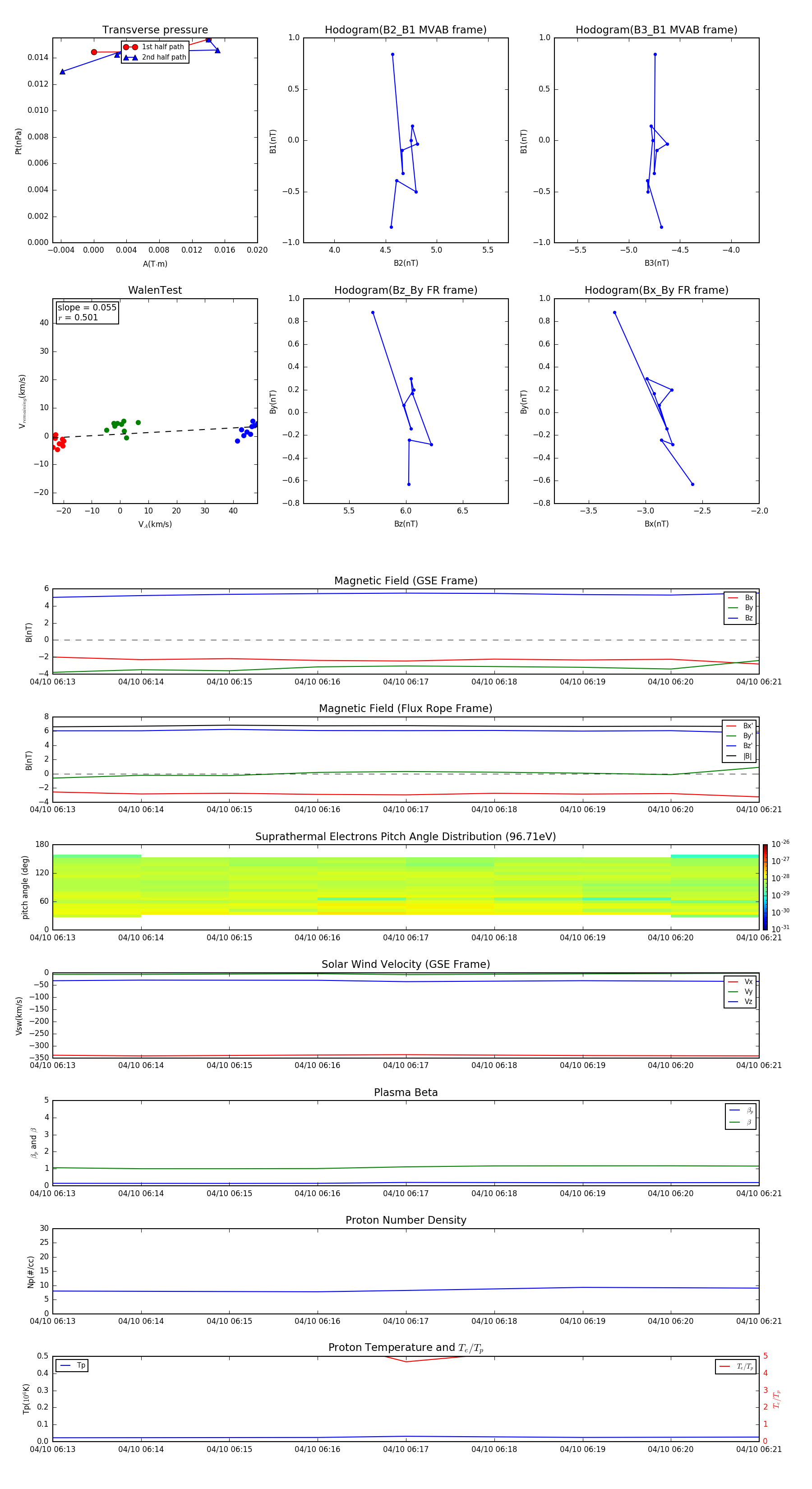Image resolution: width=812 pixels, height=1489 pixels.
Task: Click the "Pt(nPa)" y-axis label
Action: point(18,140)
